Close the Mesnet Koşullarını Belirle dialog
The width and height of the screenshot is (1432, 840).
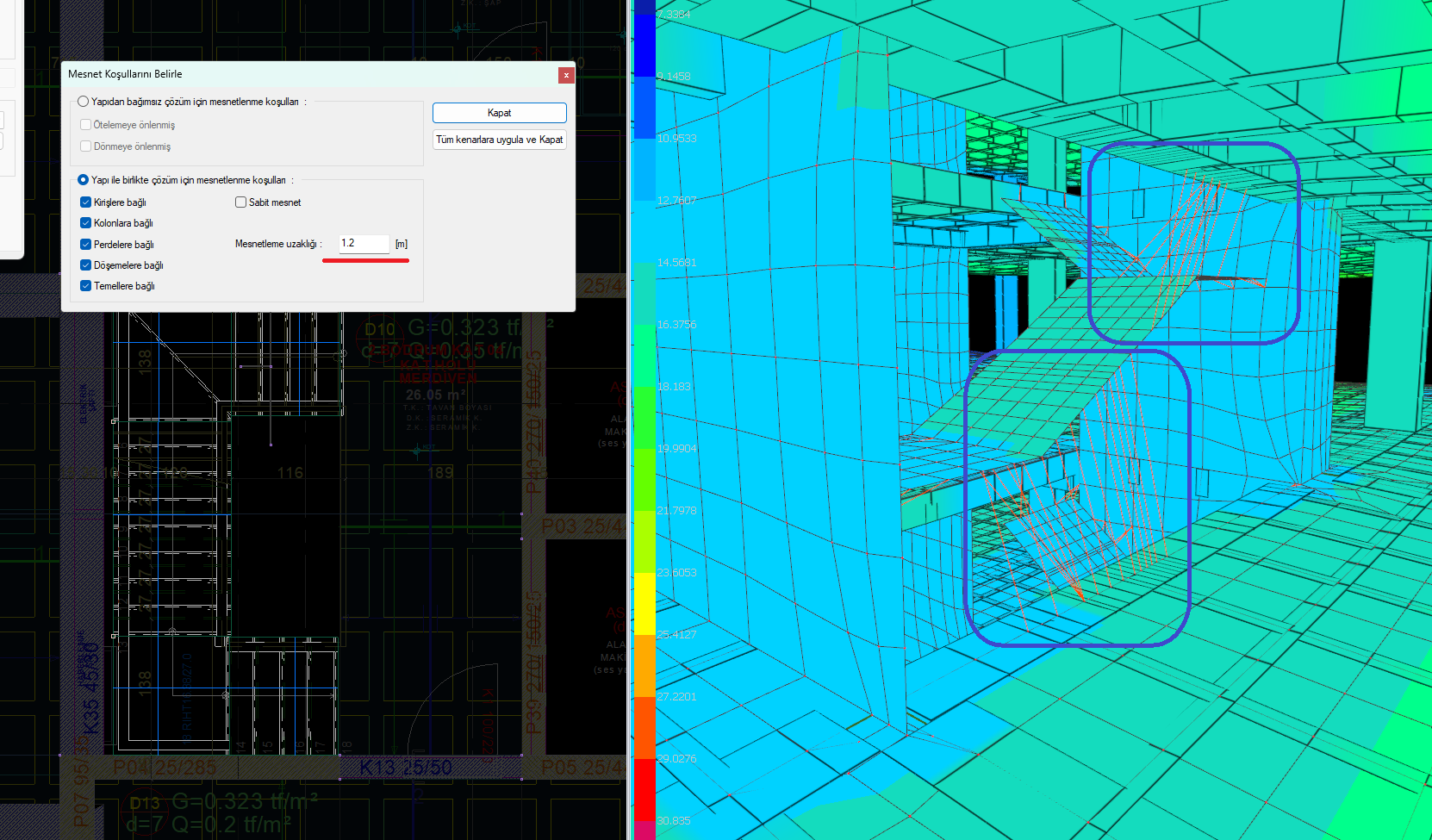566,75
